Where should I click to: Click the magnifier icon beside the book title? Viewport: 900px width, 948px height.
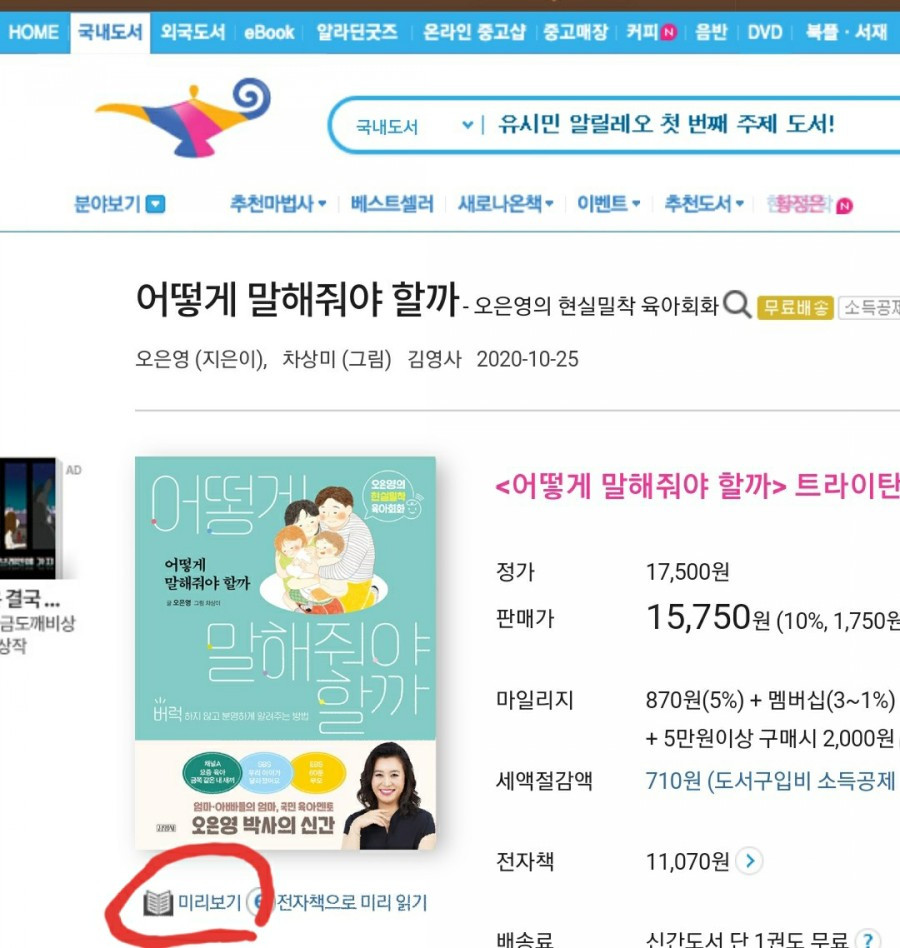pos(737,305)
